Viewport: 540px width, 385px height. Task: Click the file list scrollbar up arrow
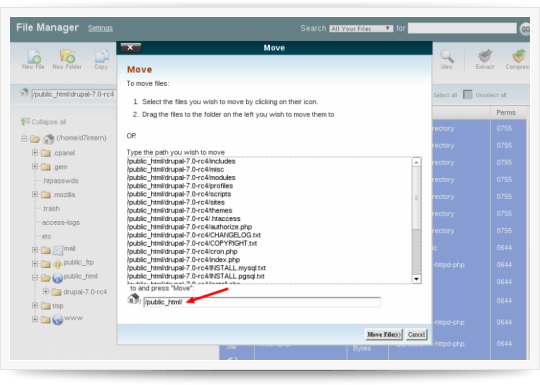coord(416,162)
